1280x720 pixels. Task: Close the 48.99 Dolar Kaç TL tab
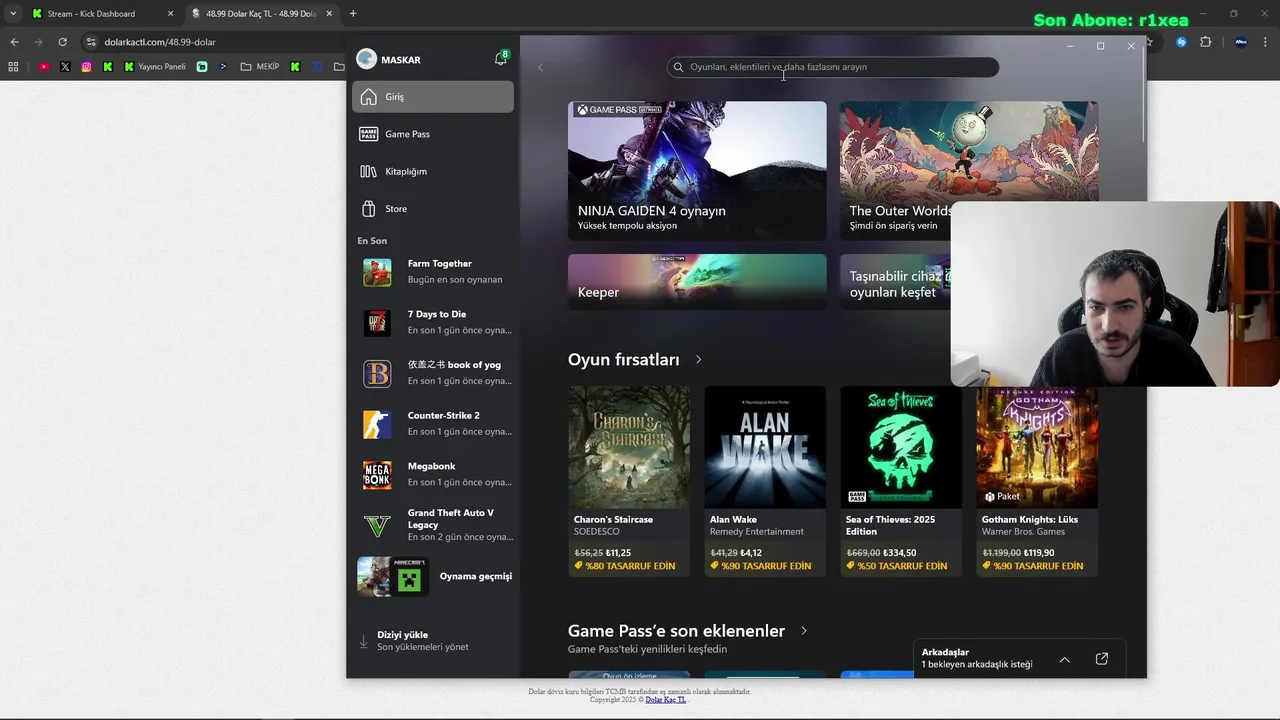tap(329, 14)
